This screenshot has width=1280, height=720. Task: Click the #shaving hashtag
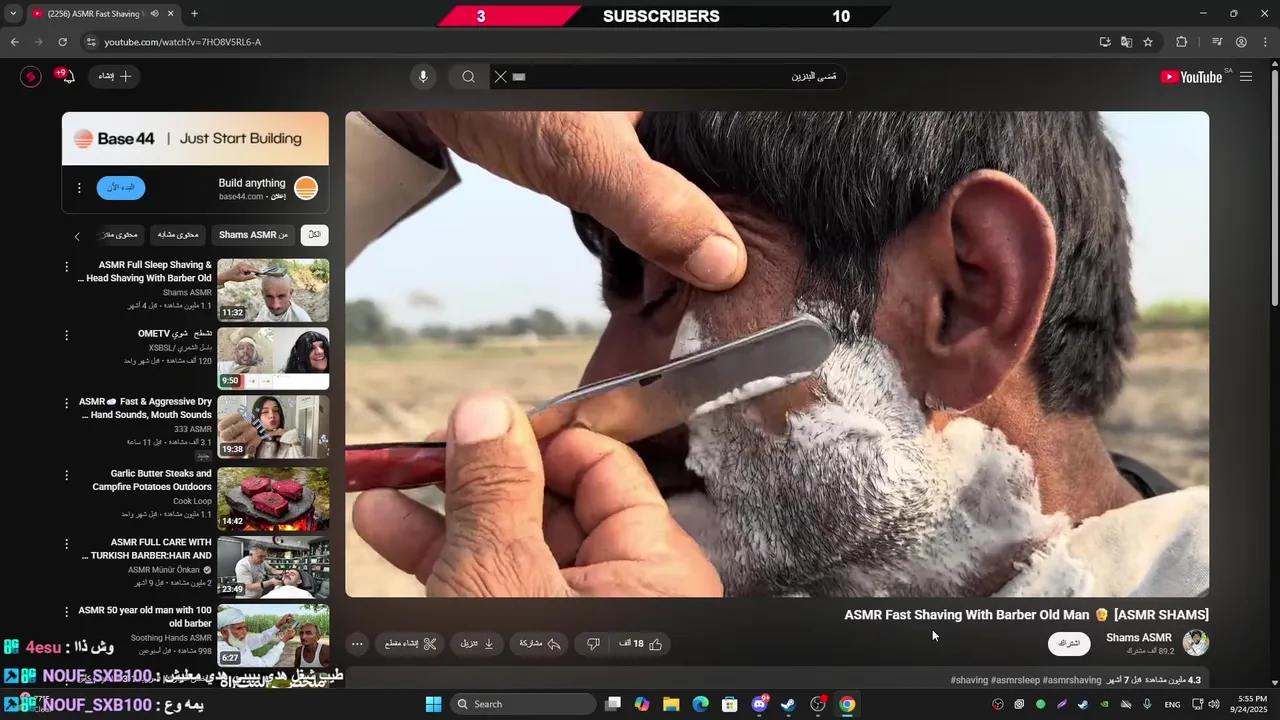[969, 680]
